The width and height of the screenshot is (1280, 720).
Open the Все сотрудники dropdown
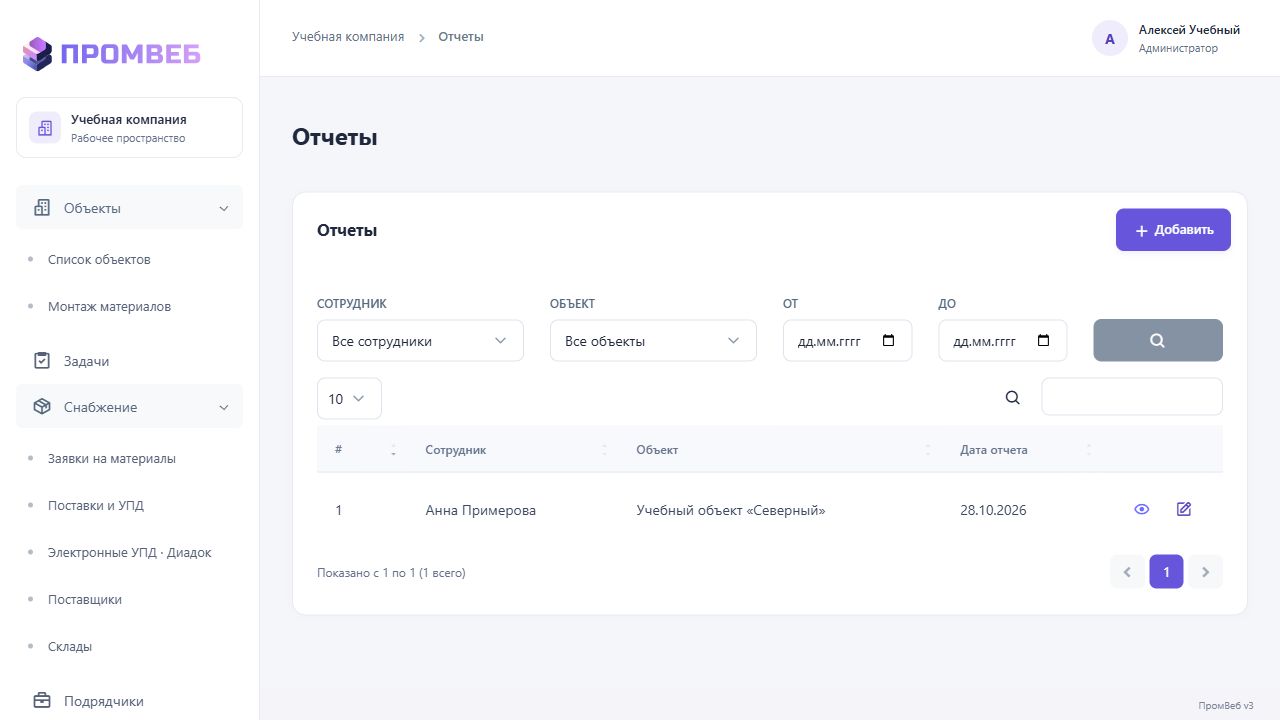tap(420, 341)
